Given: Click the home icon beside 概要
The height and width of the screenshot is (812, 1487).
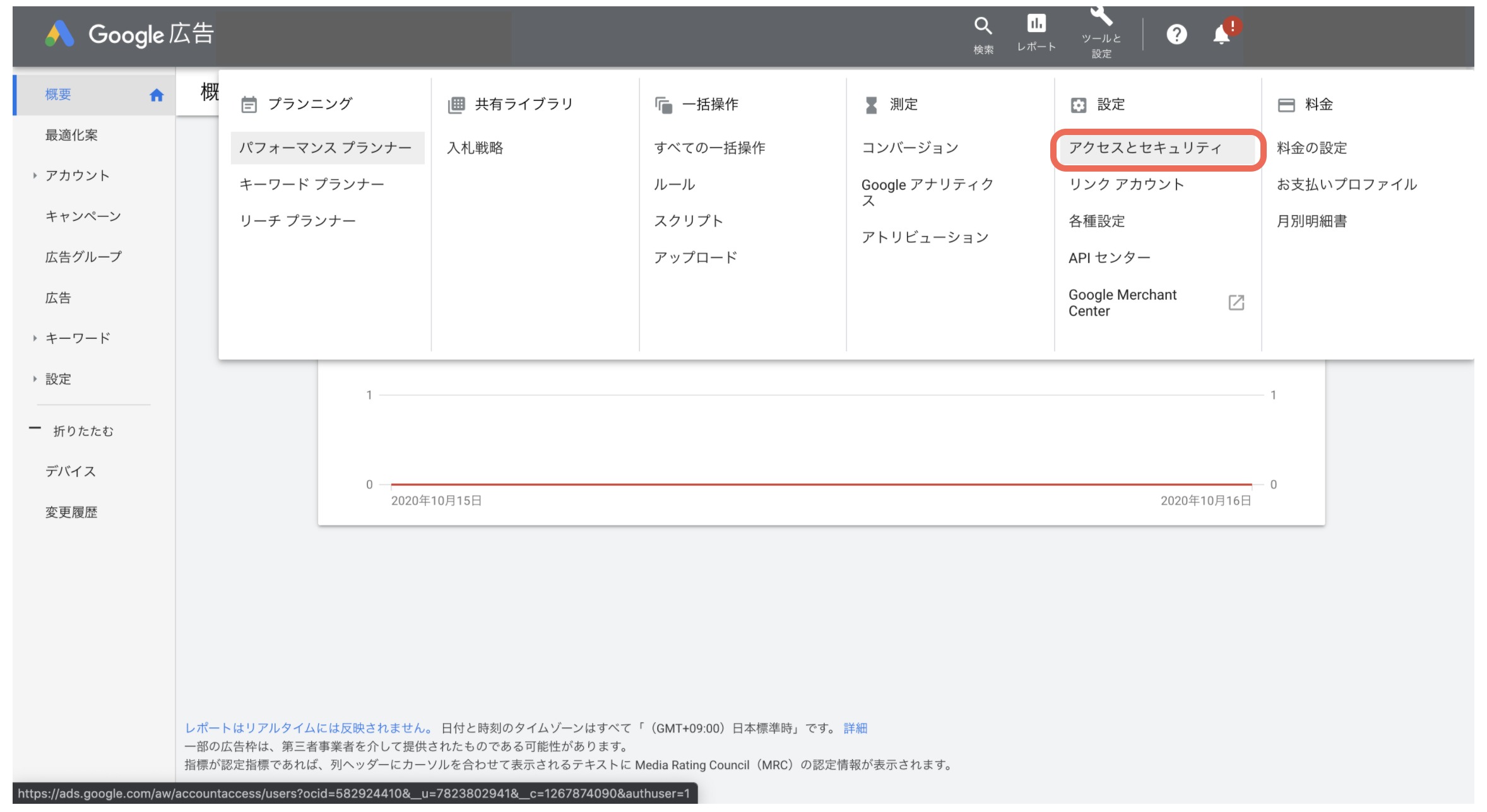Looking at the screenshot, I should (x=157, y=95).
